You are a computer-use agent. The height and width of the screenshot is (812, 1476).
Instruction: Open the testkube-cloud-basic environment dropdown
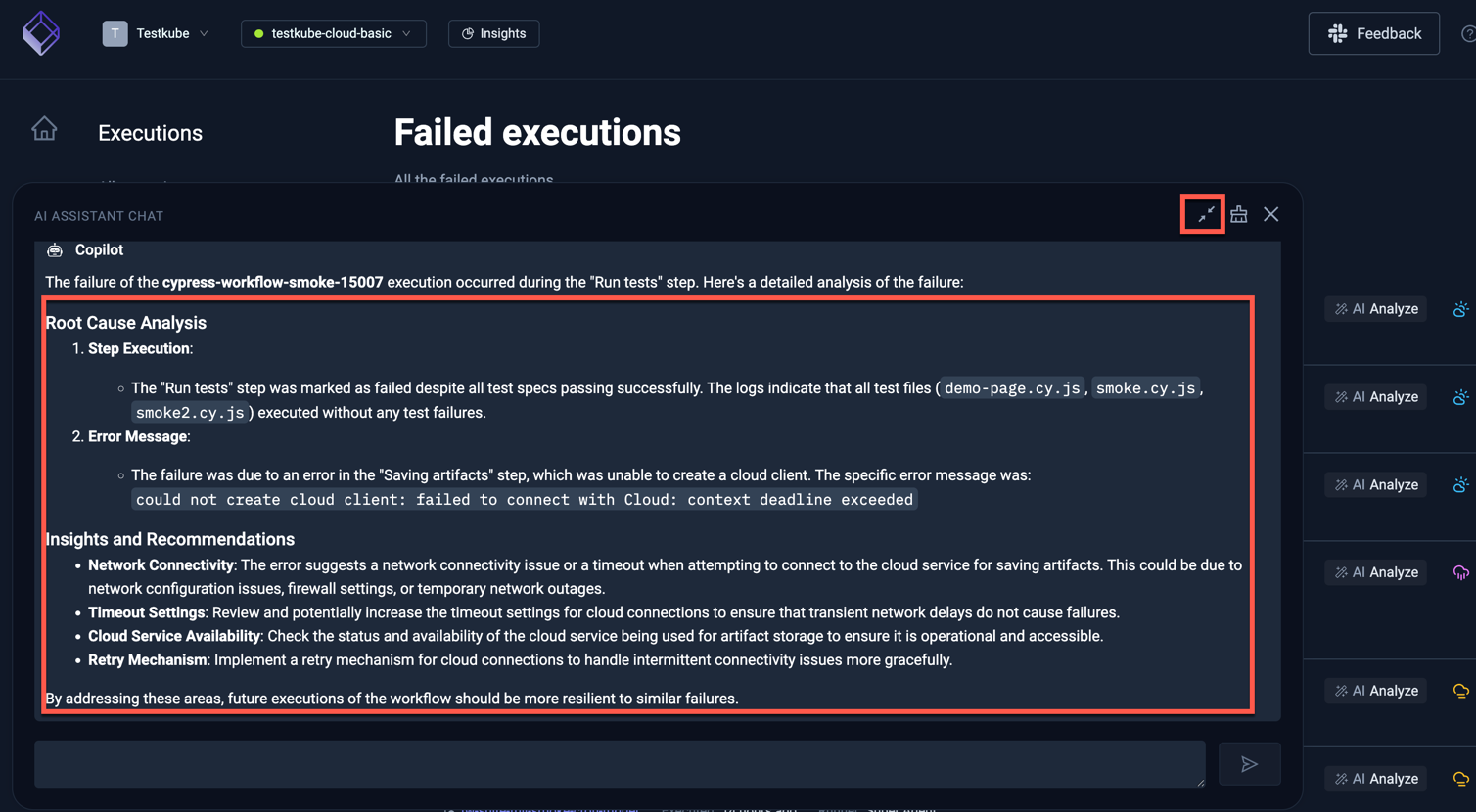pyautogui.click(x=333, y=33)
